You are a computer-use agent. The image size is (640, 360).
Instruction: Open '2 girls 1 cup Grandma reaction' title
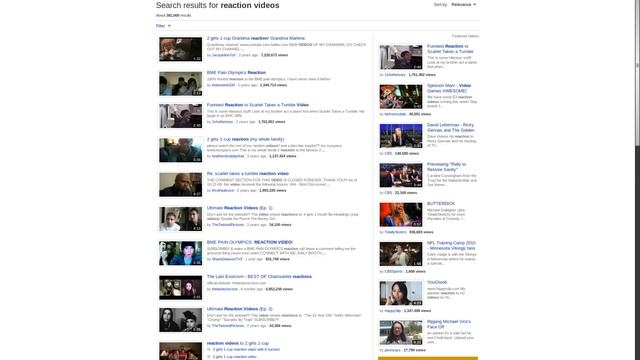[x=256, y=38]
